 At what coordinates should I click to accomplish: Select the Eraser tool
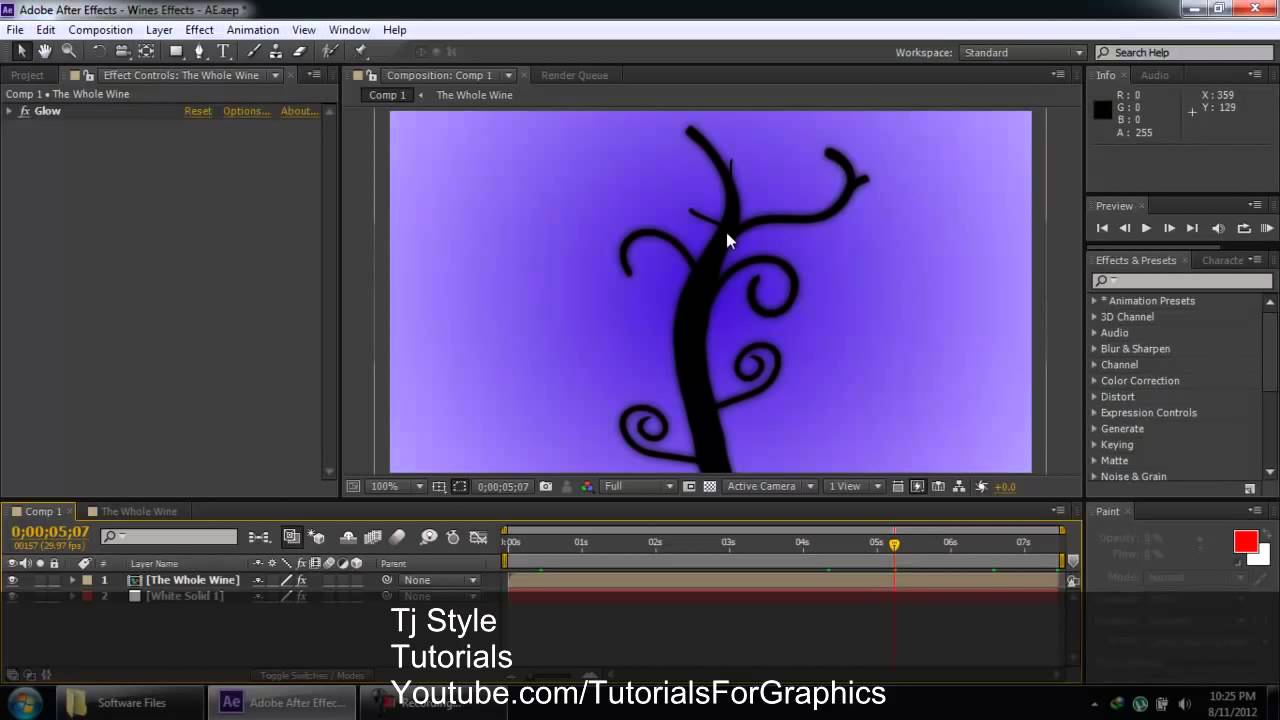pos(299,51)
